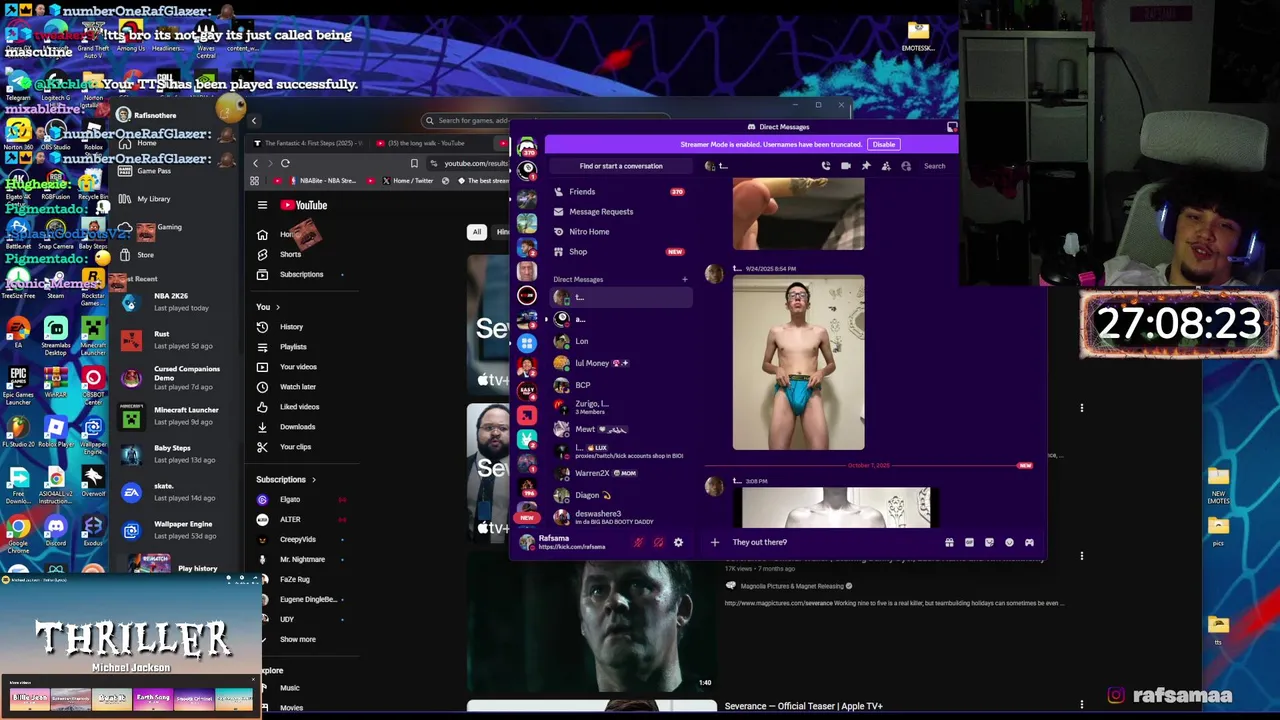Open Discord user settings gear
The width and height of the screenshot is (1280, 720).
pos(678,542)
